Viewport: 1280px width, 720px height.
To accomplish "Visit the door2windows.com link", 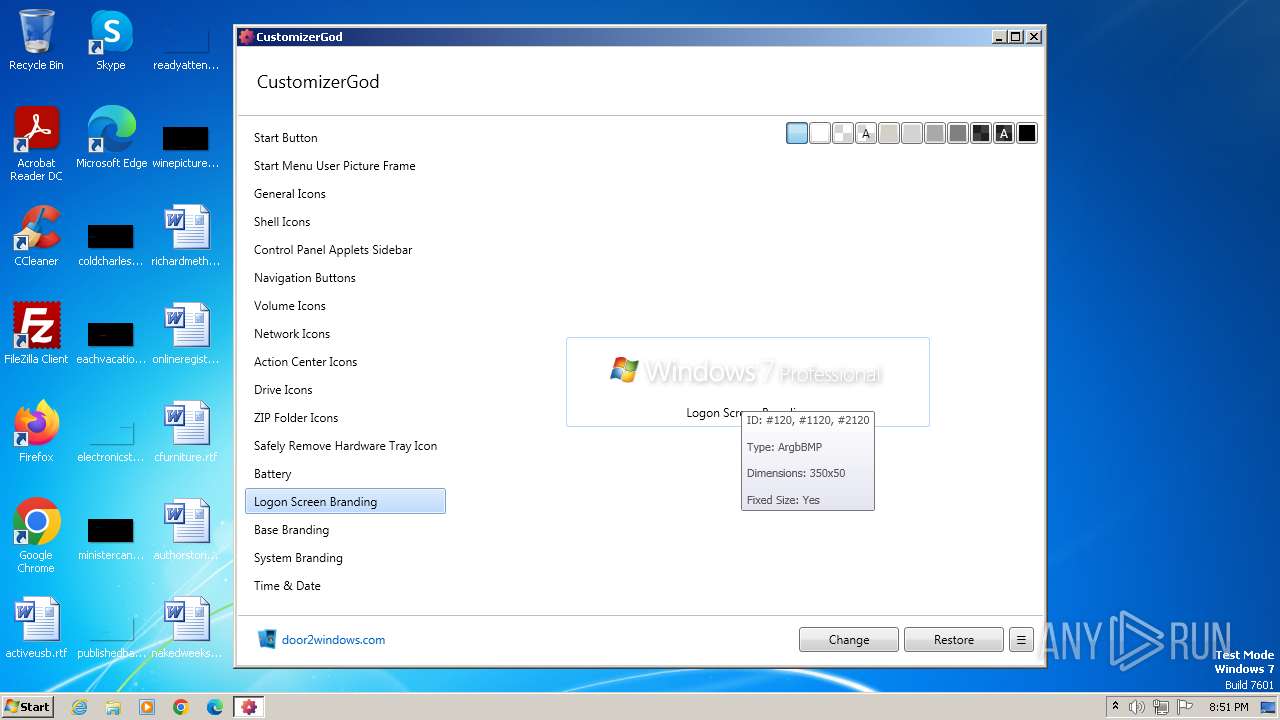I will coord(333,640).
